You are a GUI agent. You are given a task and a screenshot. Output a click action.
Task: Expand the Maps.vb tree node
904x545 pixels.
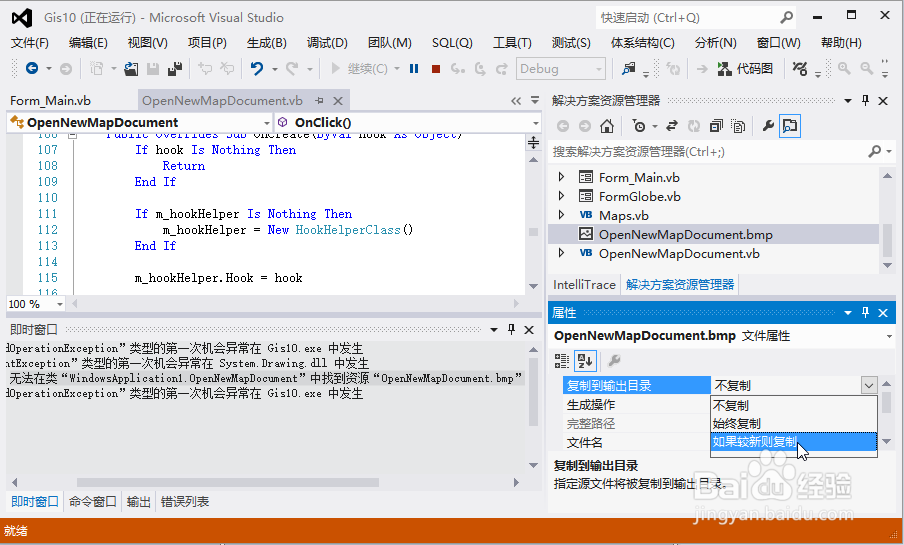(561, 215)
